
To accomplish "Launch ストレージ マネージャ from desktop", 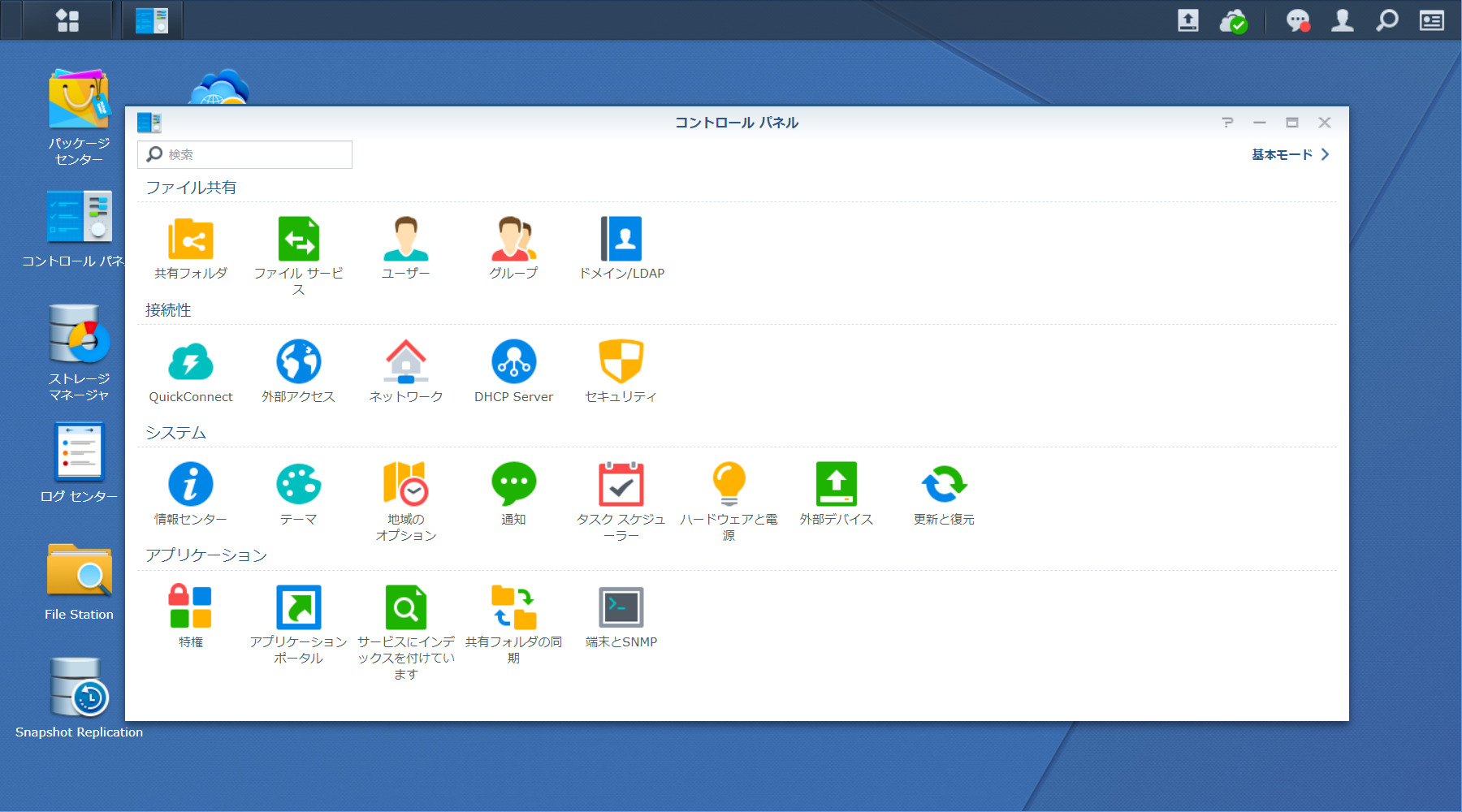I will (79, 353).
